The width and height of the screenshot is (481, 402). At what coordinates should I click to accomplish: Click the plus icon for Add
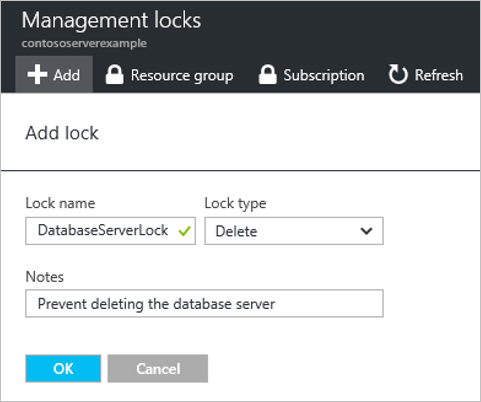(37, 74)
